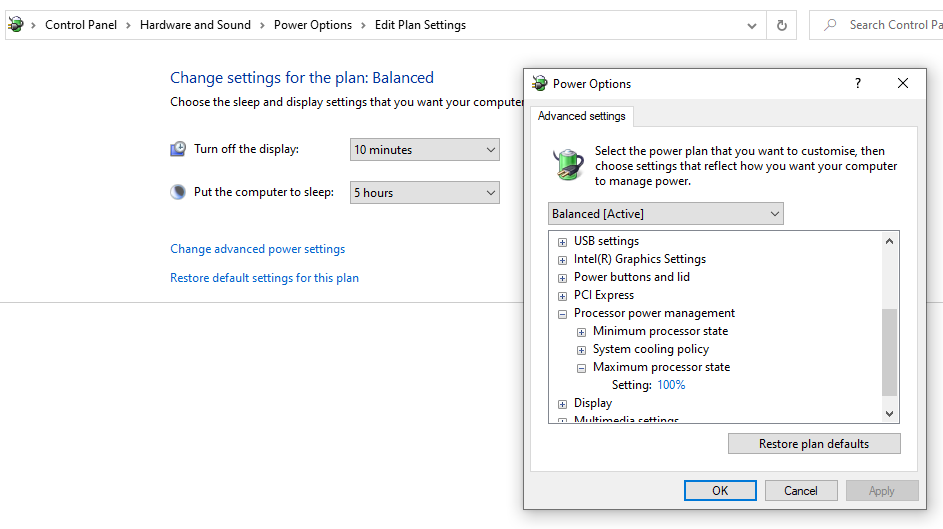The width and height of the screenshot is (943, 529).
Task: Expand the Power buttons and lid node
Action: (562, 278)
